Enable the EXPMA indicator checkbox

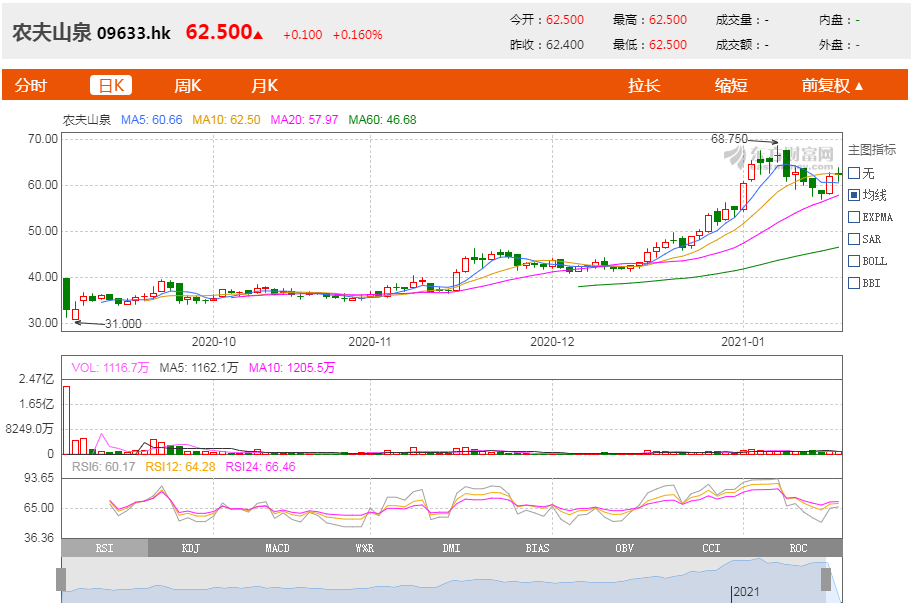point(854,217)
